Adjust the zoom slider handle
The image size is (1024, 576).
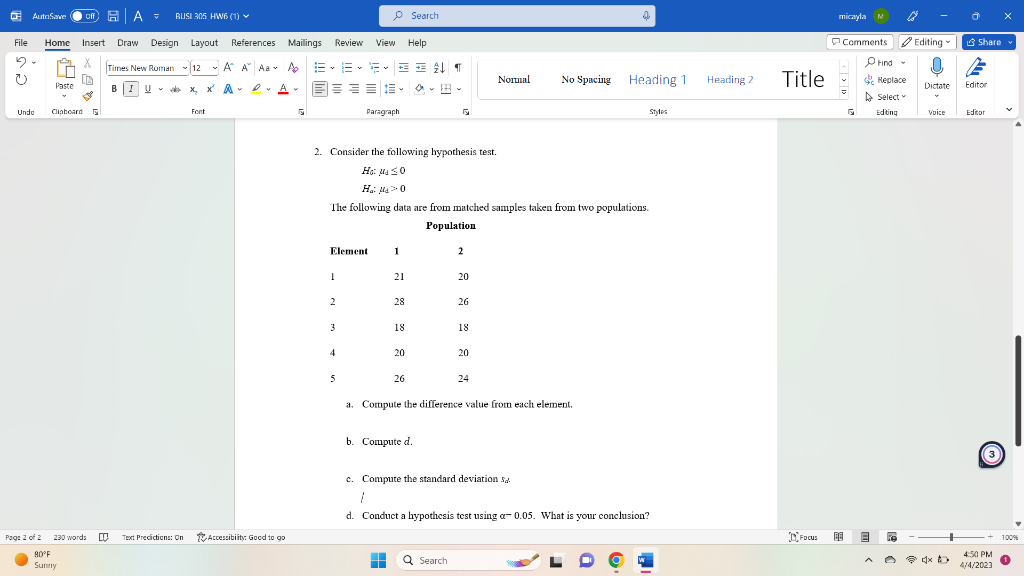[952, 537]
